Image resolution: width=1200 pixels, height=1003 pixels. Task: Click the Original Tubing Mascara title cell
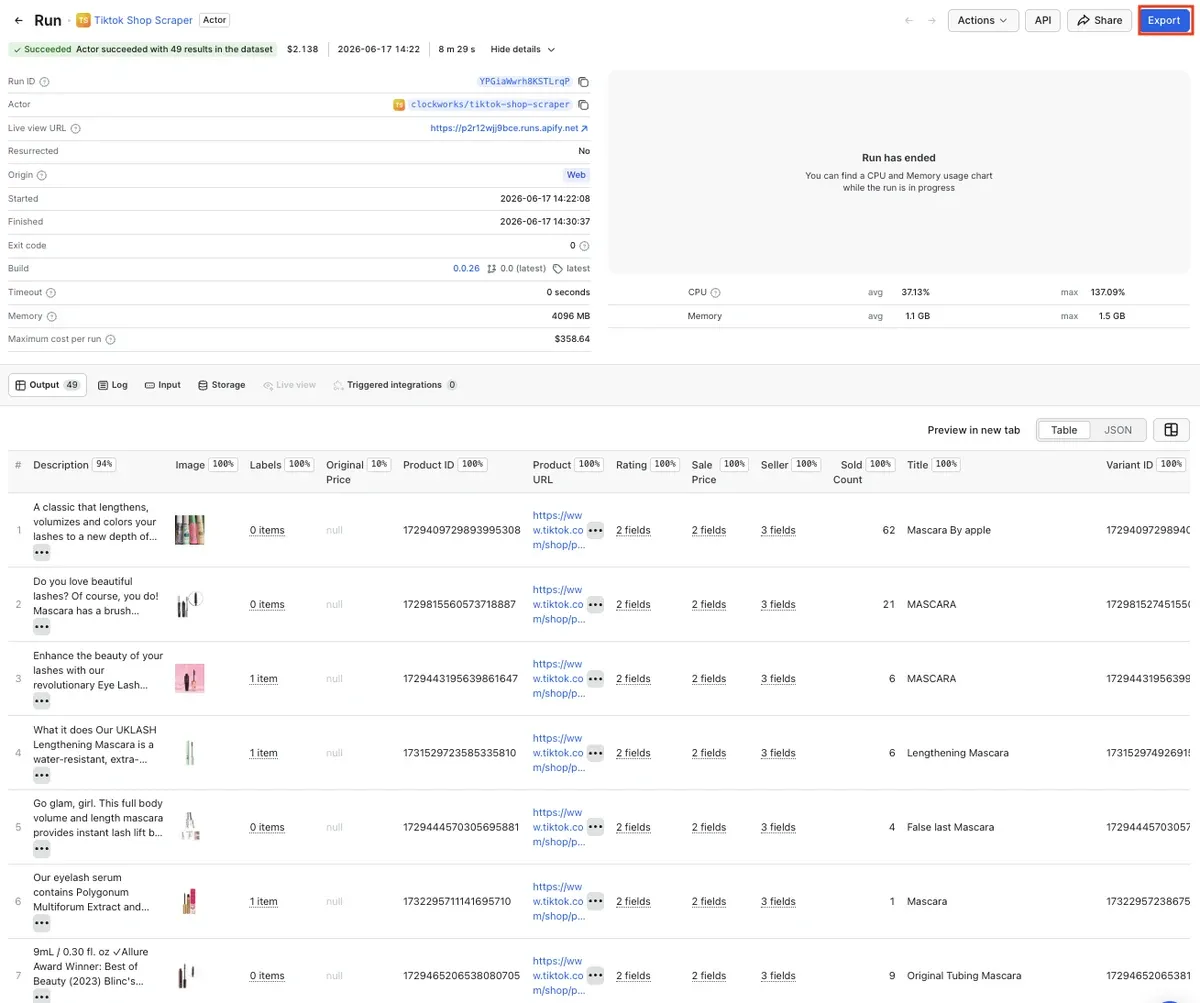pyautogui.click(x=964, y=976)
